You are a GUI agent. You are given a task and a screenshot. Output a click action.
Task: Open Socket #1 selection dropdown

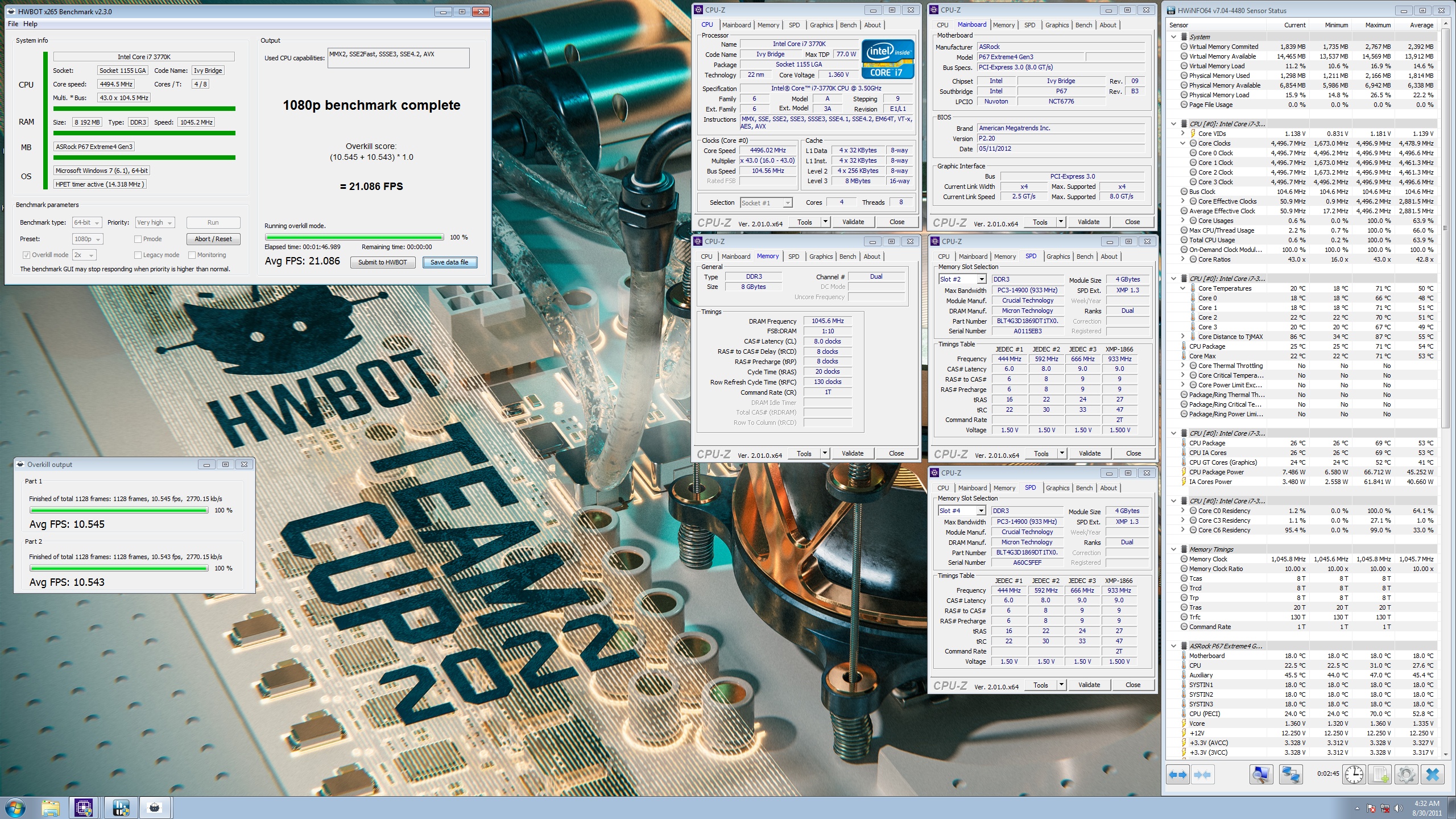766,203
